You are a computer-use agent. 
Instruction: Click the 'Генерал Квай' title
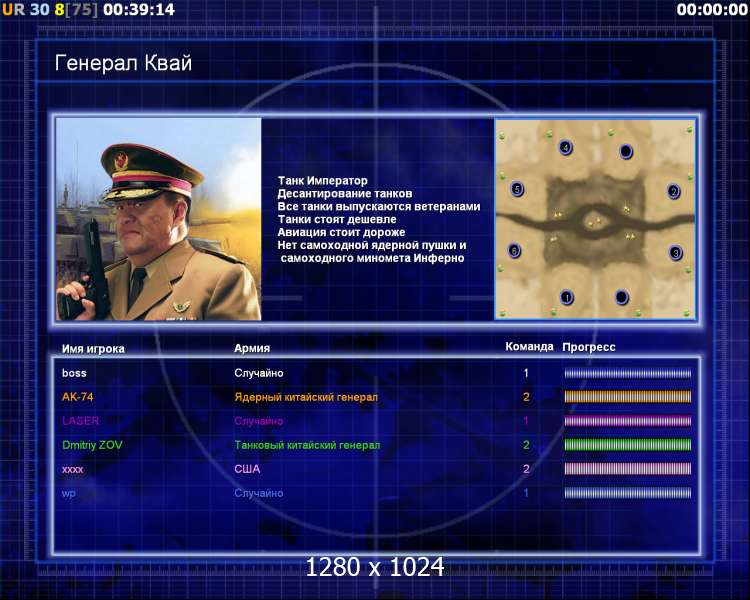(123, 63)
